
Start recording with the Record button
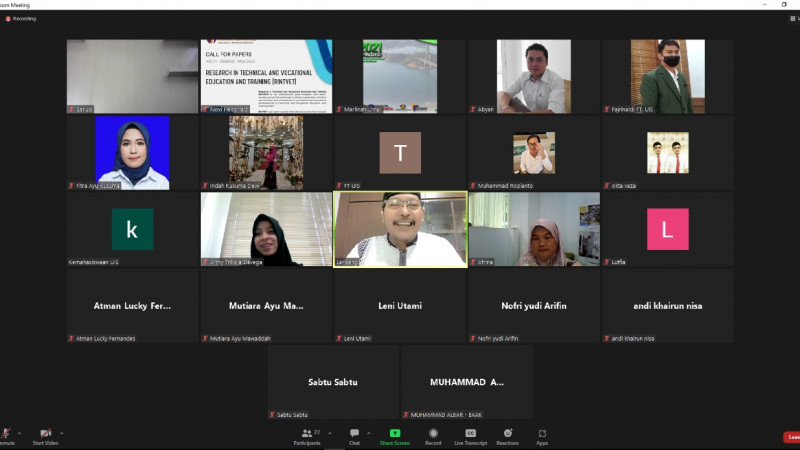click(433, 436)
